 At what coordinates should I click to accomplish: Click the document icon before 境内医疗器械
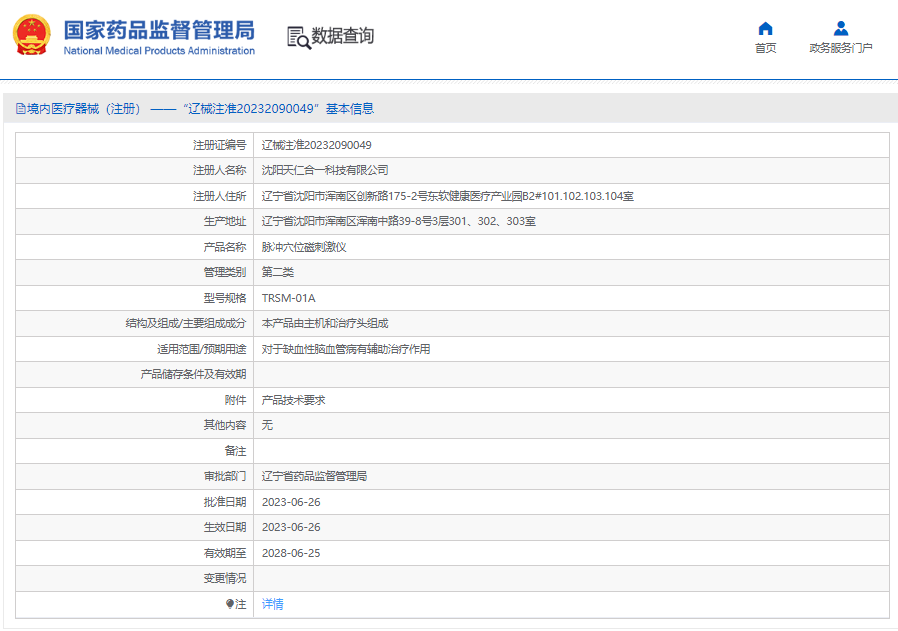tap(21, 109)
